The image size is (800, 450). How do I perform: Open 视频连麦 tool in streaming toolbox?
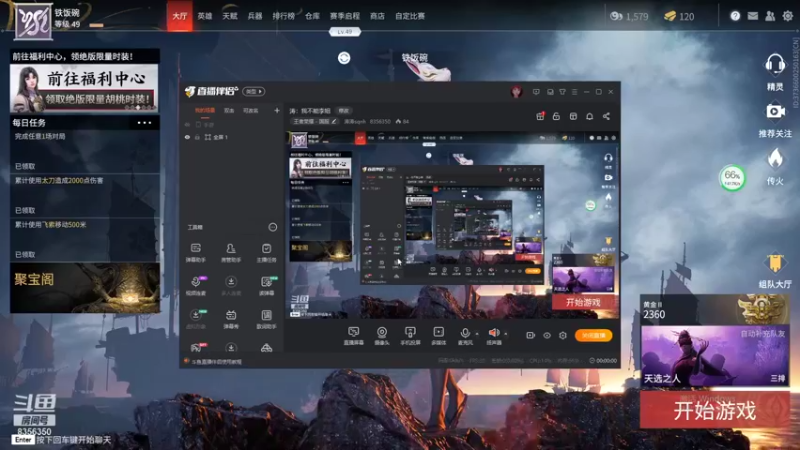click(x=195, y=285)
